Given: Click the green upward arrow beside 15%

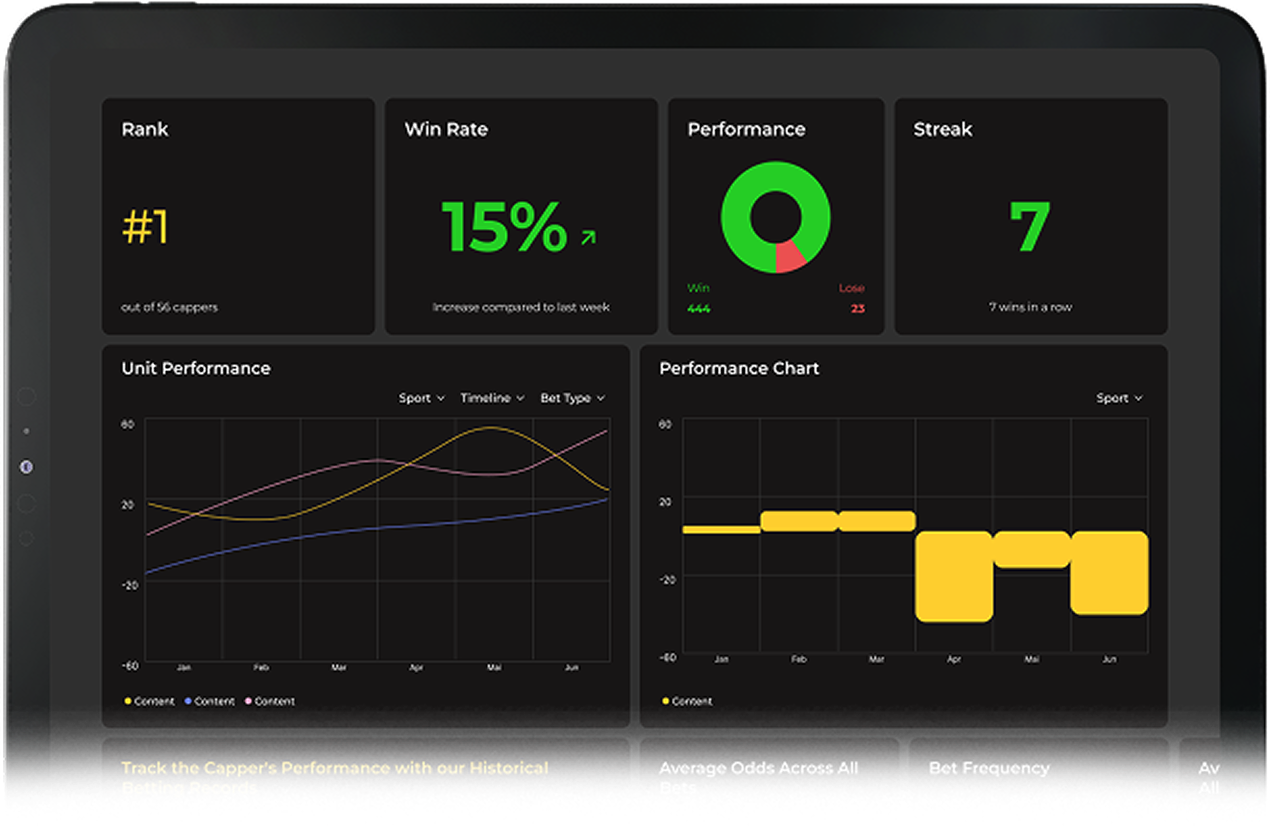Looking at the screenshot, I should (x=588, y=237).
